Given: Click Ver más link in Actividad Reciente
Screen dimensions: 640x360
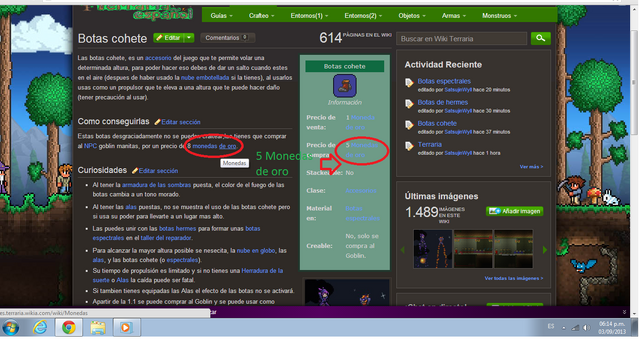Looking at the screenshot, I should tap(531, 167).
